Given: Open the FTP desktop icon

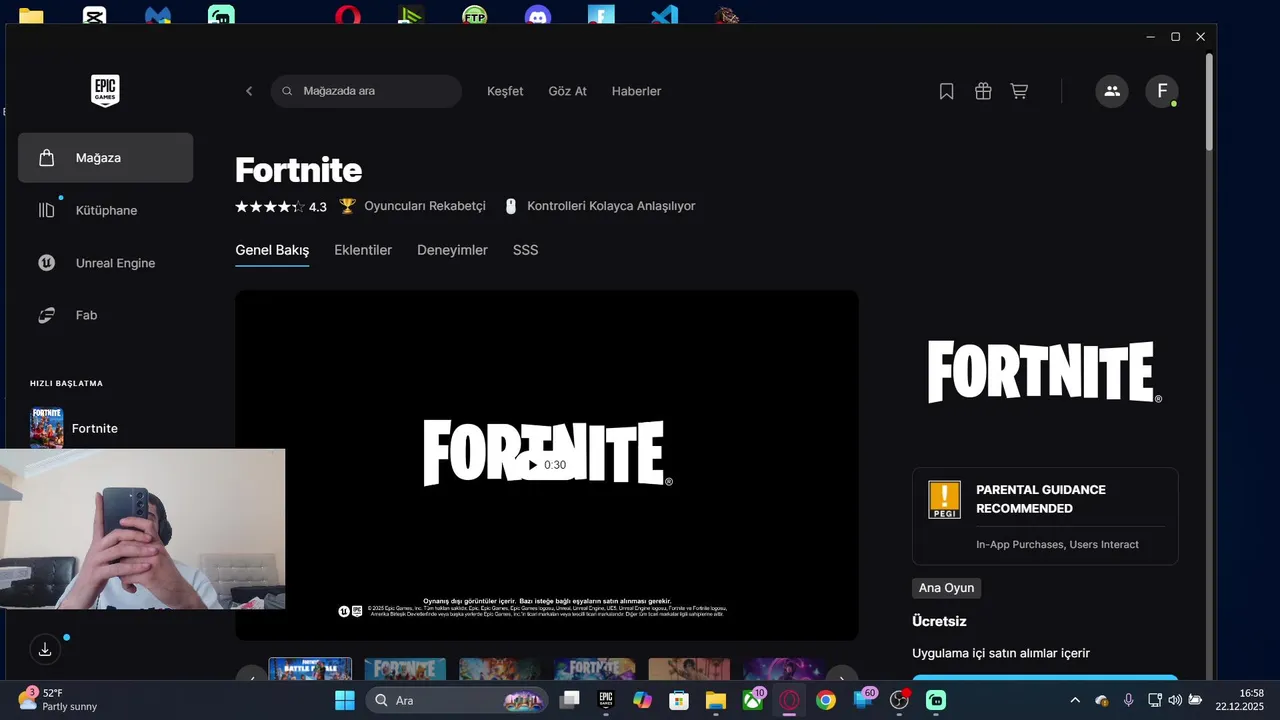Looking at the screenshot, I should click(x=475, y=15).
